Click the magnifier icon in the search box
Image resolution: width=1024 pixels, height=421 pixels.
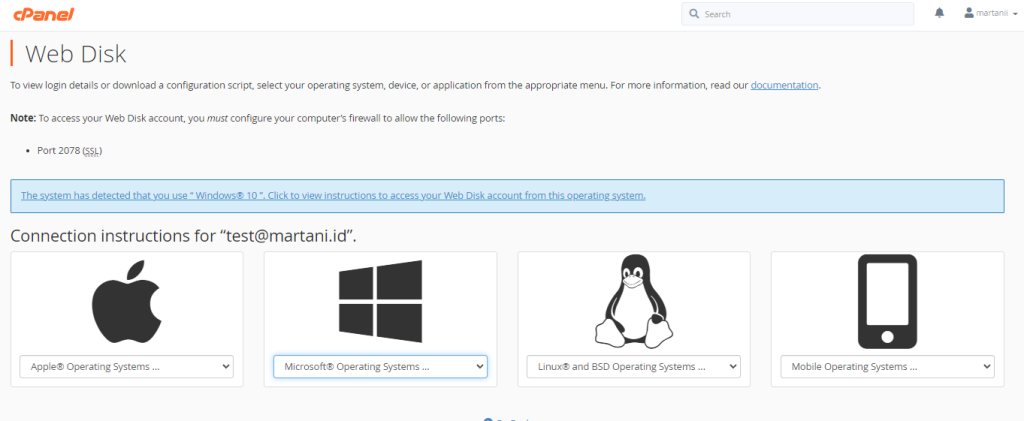694,14
